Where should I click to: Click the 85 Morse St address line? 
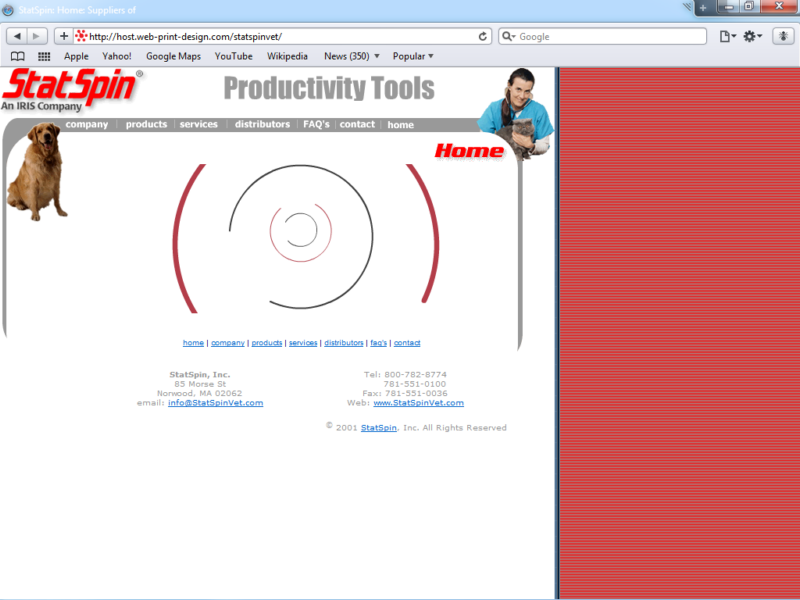point(200,384)
